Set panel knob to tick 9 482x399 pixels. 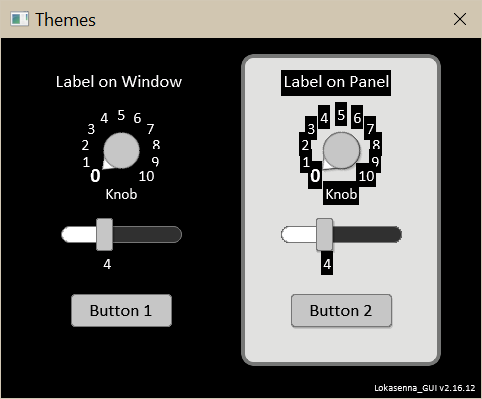(x=375, y=162)
